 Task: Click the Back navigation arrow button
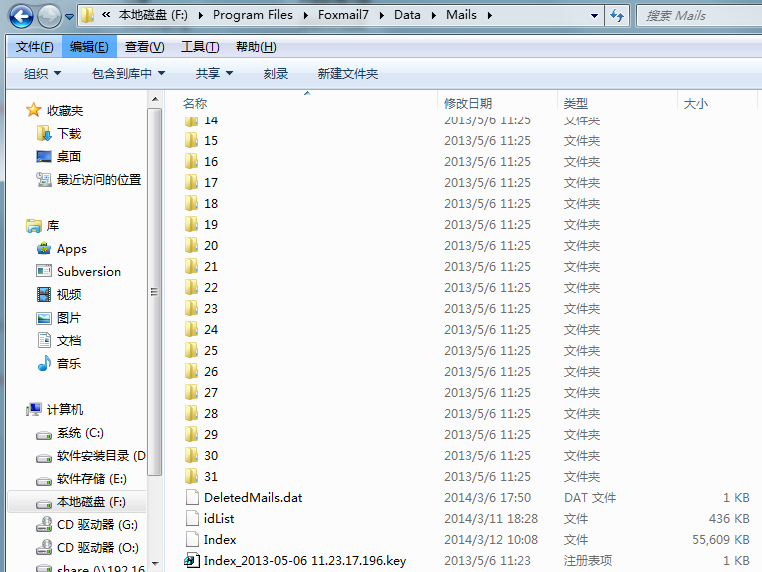(x=21, y=16)
